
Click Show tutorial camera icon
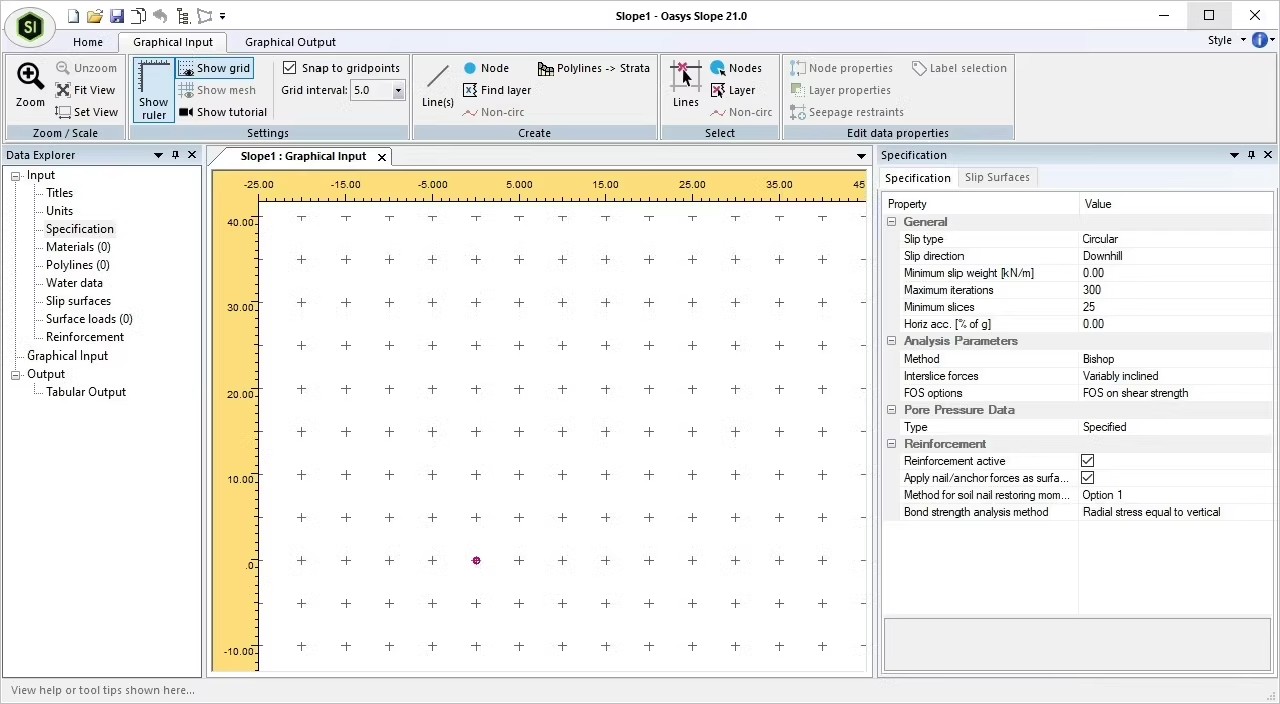[223, 112]
